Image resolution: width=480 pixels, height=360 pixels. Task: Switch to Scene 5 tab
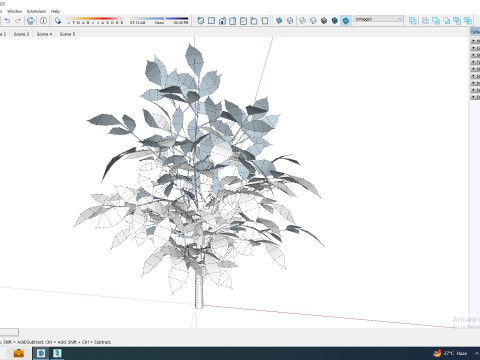(x=67, y=34)
